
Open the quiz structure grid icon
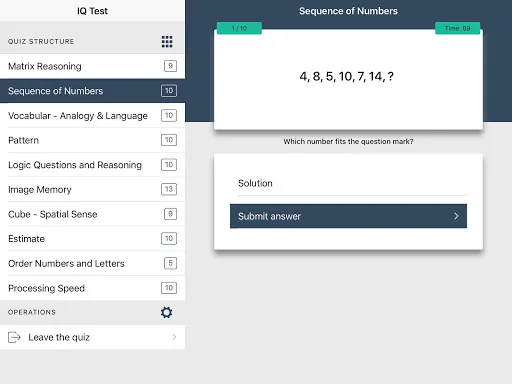click(167, 42)
